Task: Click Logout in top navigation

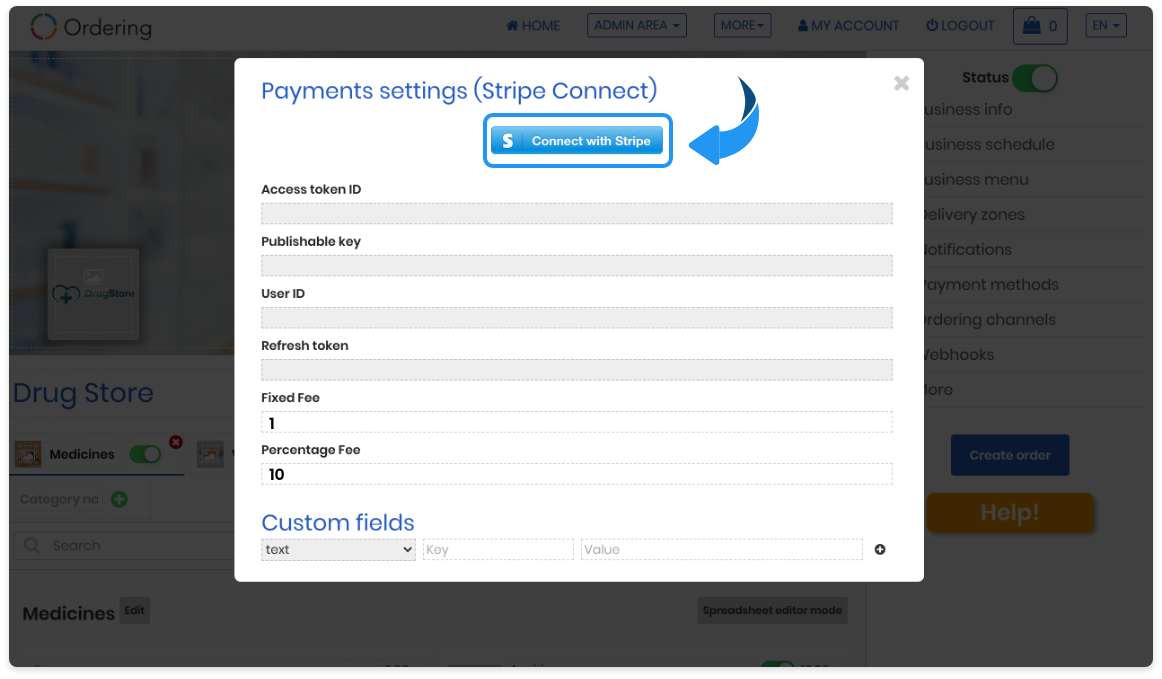Action: pyautogui.click(x=960, y=25)
